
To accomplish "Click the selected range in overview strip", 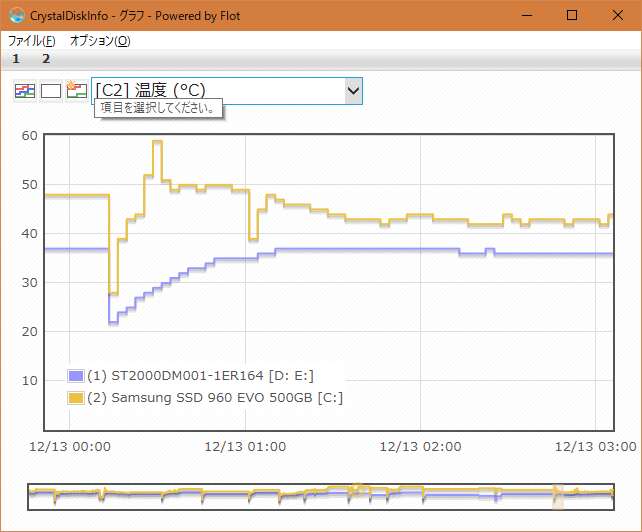I will click(558, 497).
